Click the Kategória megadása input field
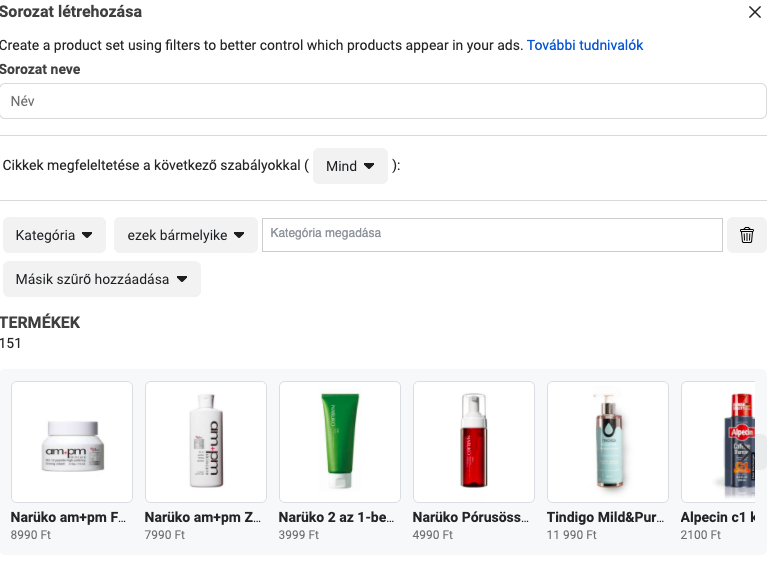Image resolution: width=777 pixels, height=562 pixels. click(x=492, y=235)
